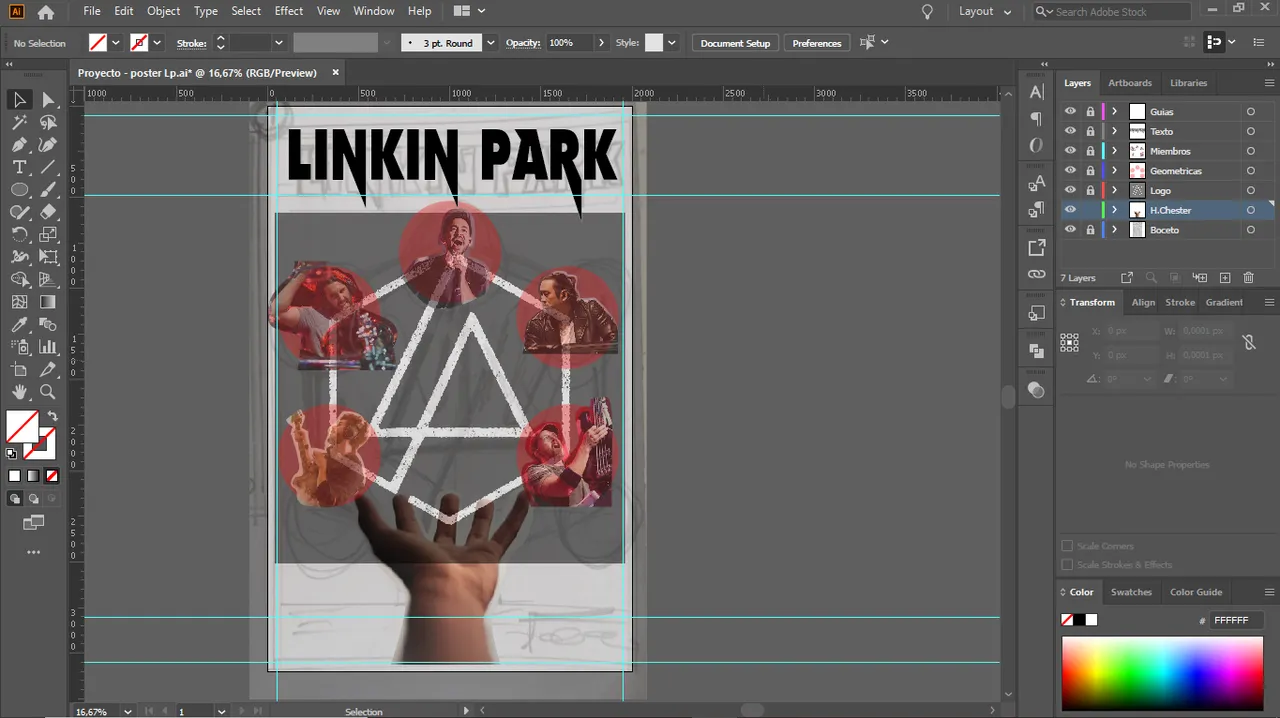Hide the Logo layer
Viewport: 1280px width, 718px height.
1070,190
